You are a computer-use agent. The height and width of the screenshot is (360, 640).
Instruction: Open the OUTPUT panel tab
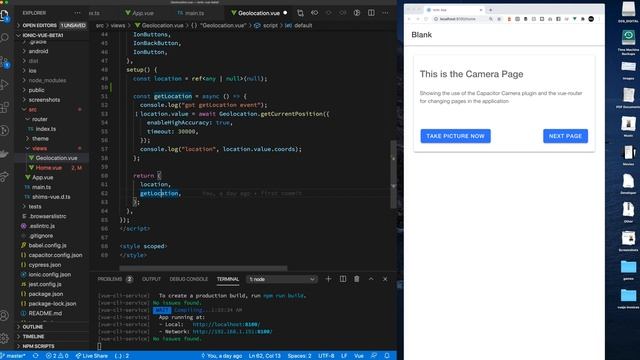coord(151,279)
